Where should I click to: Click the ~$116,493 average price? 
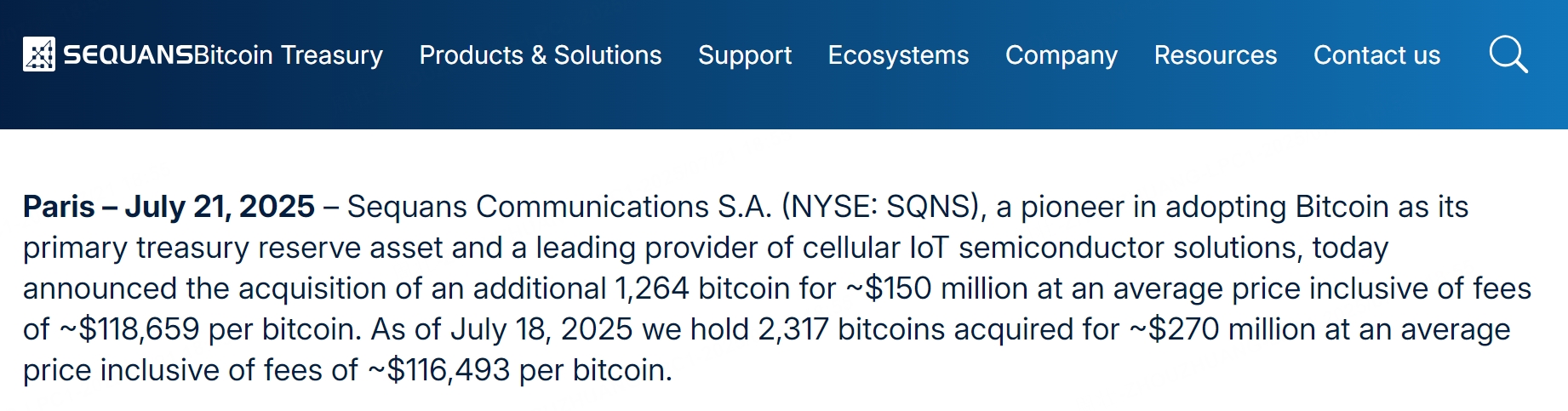point(439,370)
